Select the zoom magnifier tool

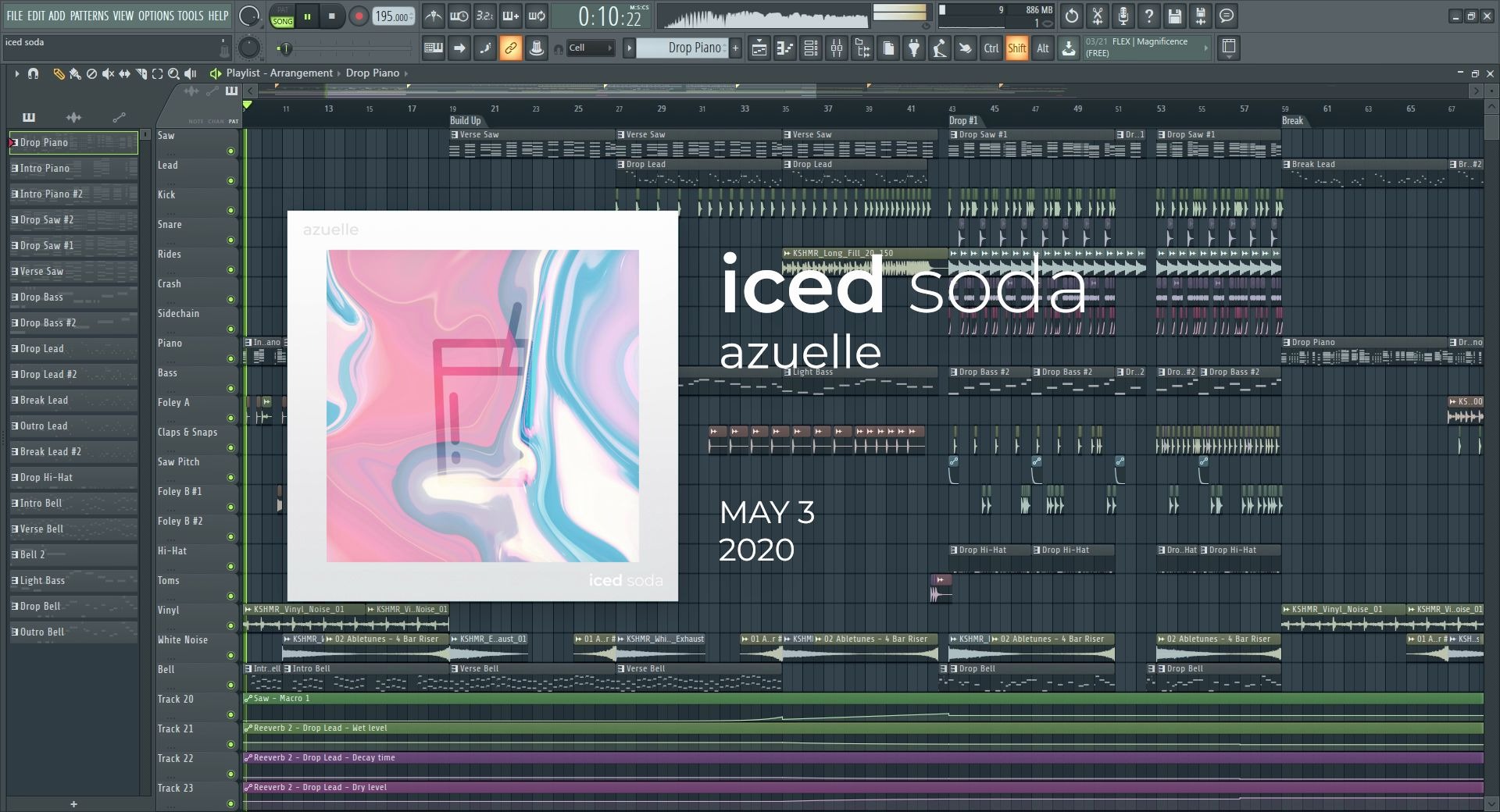173,73
